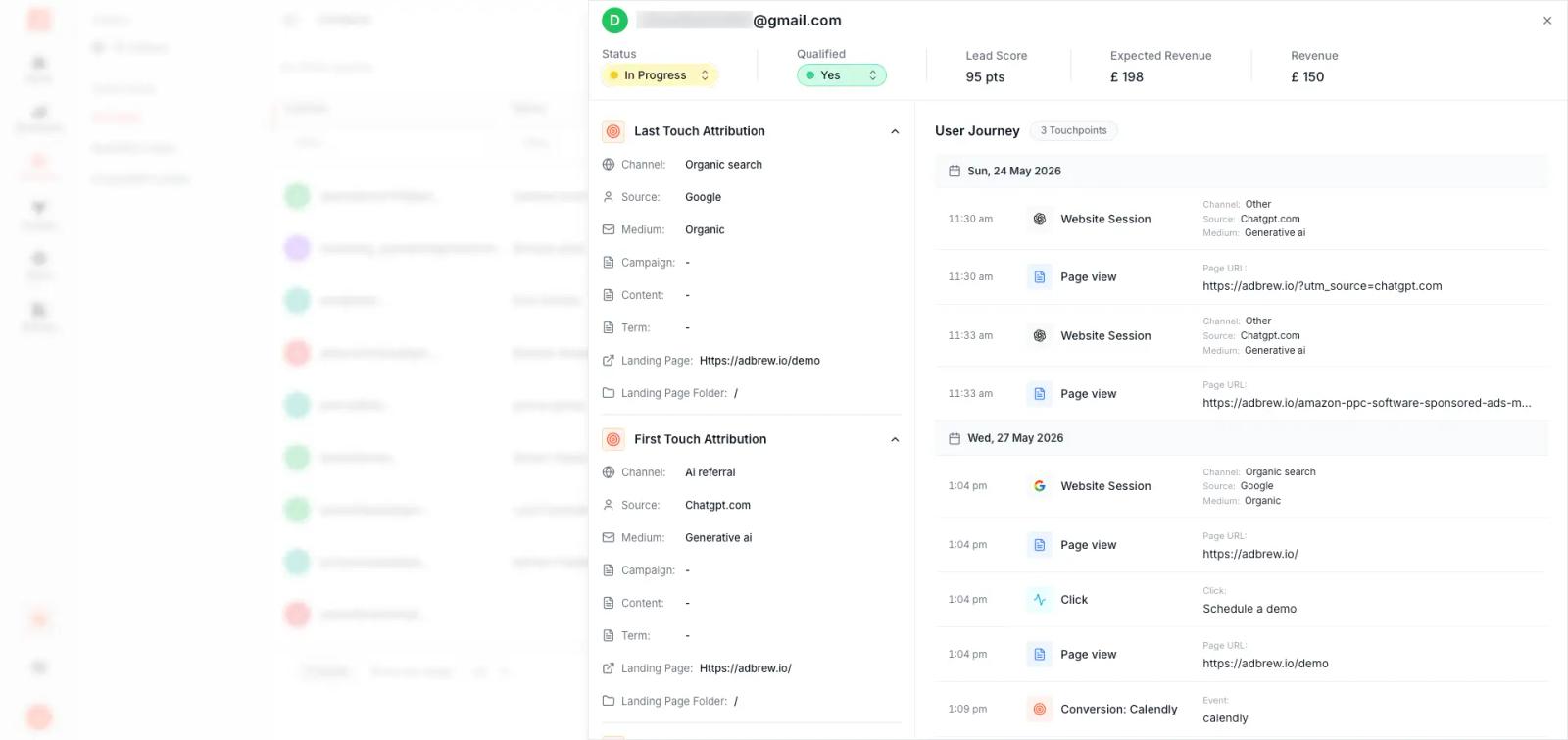
Task: Open the First Touch landing page Https://adbrew.io/
Action: pos(746,668)
